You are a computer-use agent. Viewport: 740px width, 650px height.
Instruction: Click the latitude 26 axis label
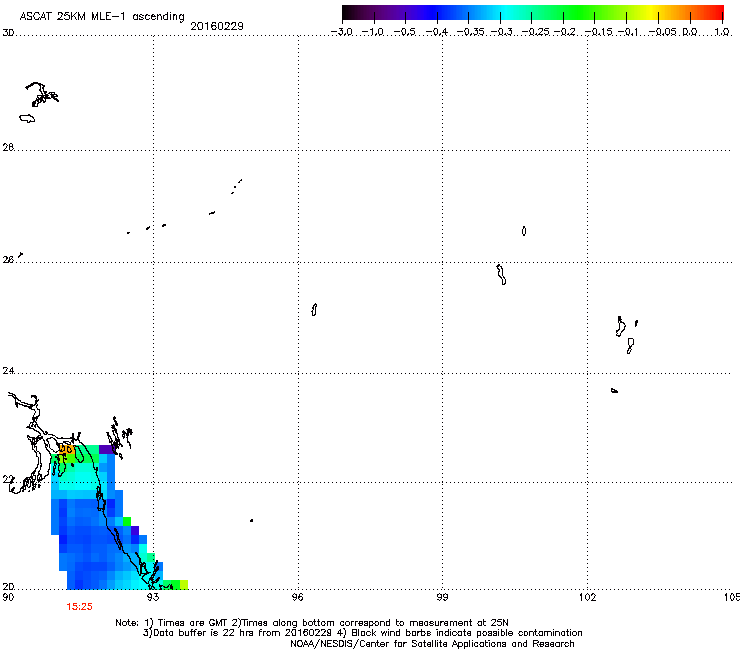coord(8,260)
